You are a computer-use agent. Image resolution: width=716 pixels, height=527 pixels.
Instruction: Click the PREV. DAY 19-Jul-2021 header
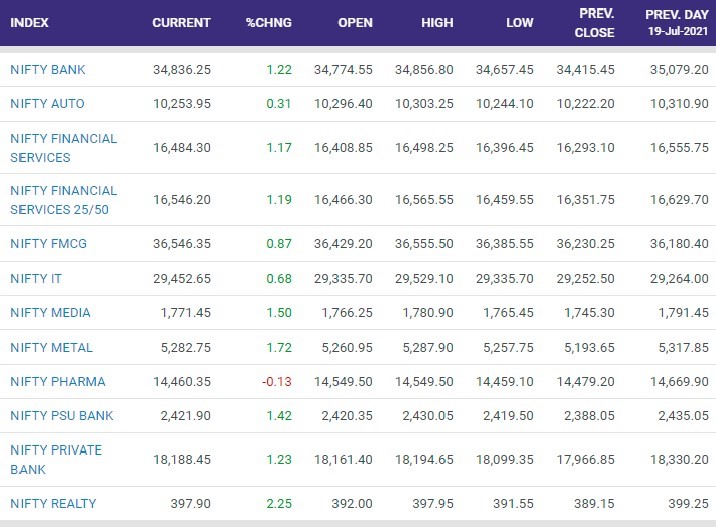click(677, 23)
